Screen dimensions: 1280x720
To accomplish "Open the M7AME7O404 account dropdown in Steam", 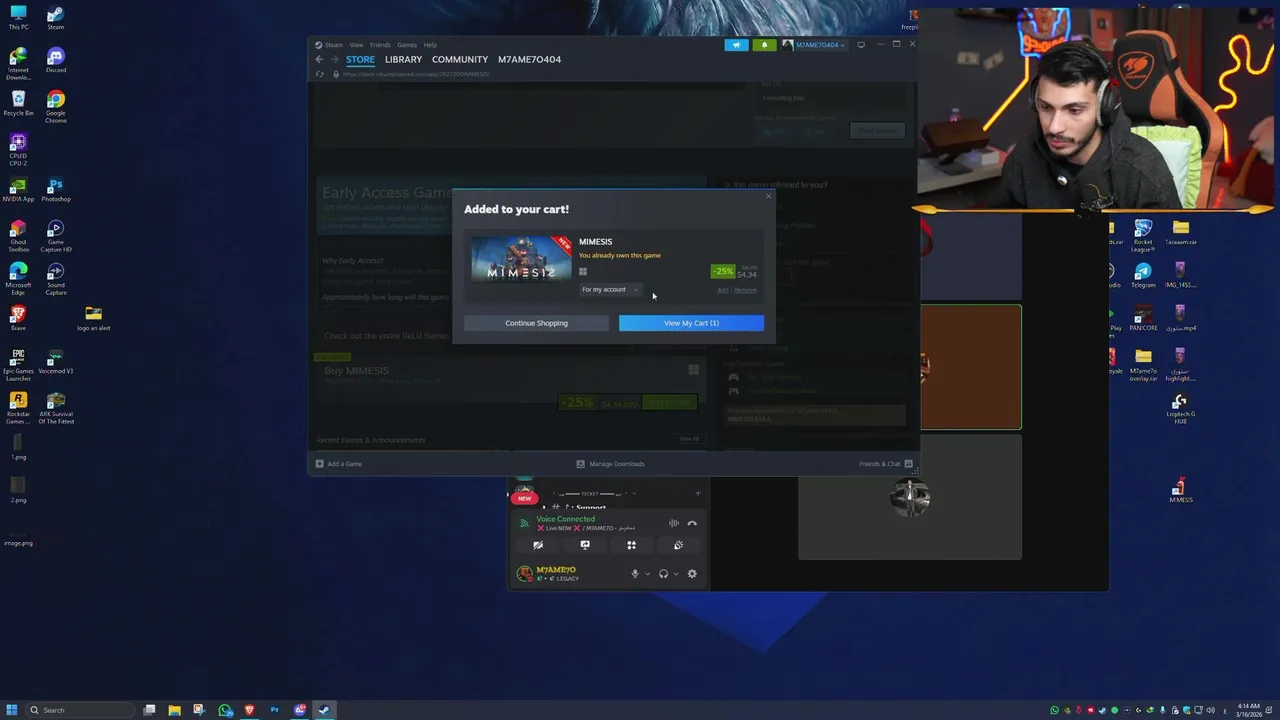I will pyautogui.click(x=814, y=45).
